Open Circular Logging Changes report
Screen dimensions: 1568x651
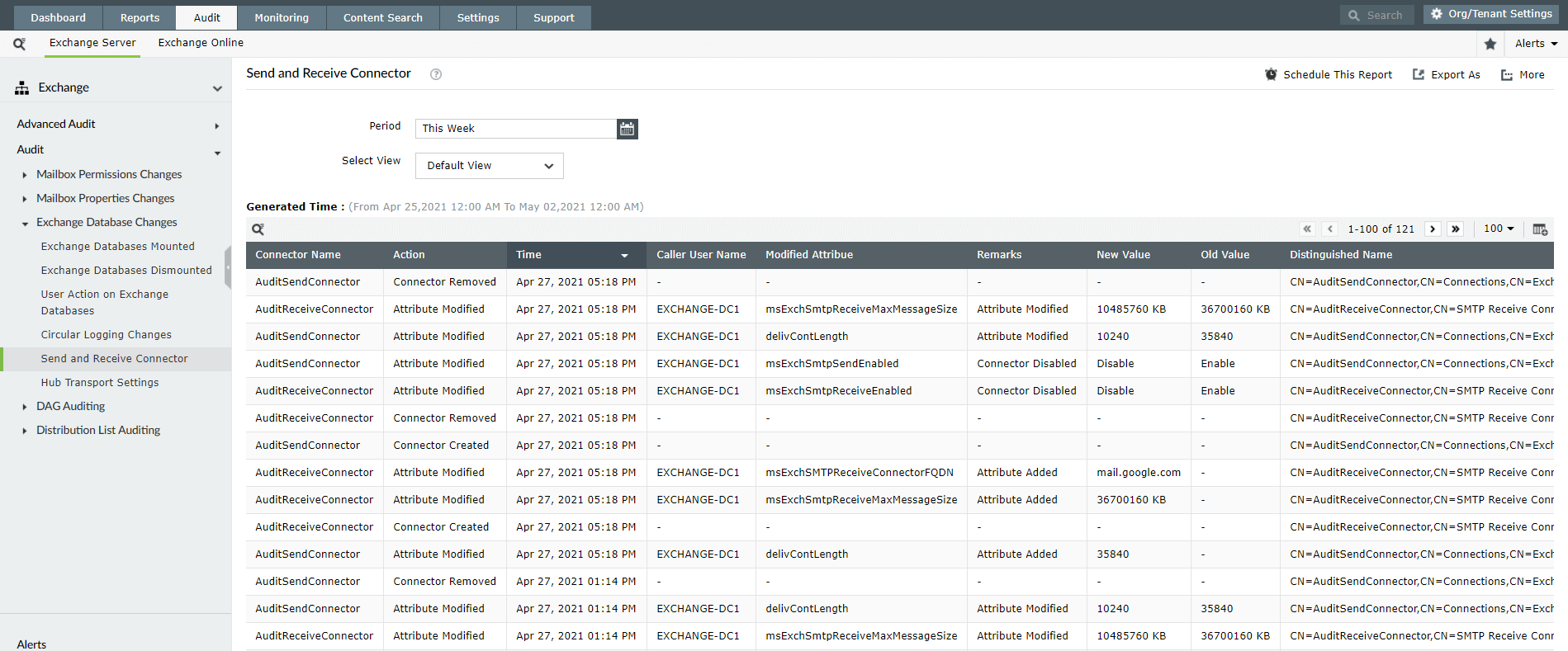pyautogui.click(x=107, y=334)
